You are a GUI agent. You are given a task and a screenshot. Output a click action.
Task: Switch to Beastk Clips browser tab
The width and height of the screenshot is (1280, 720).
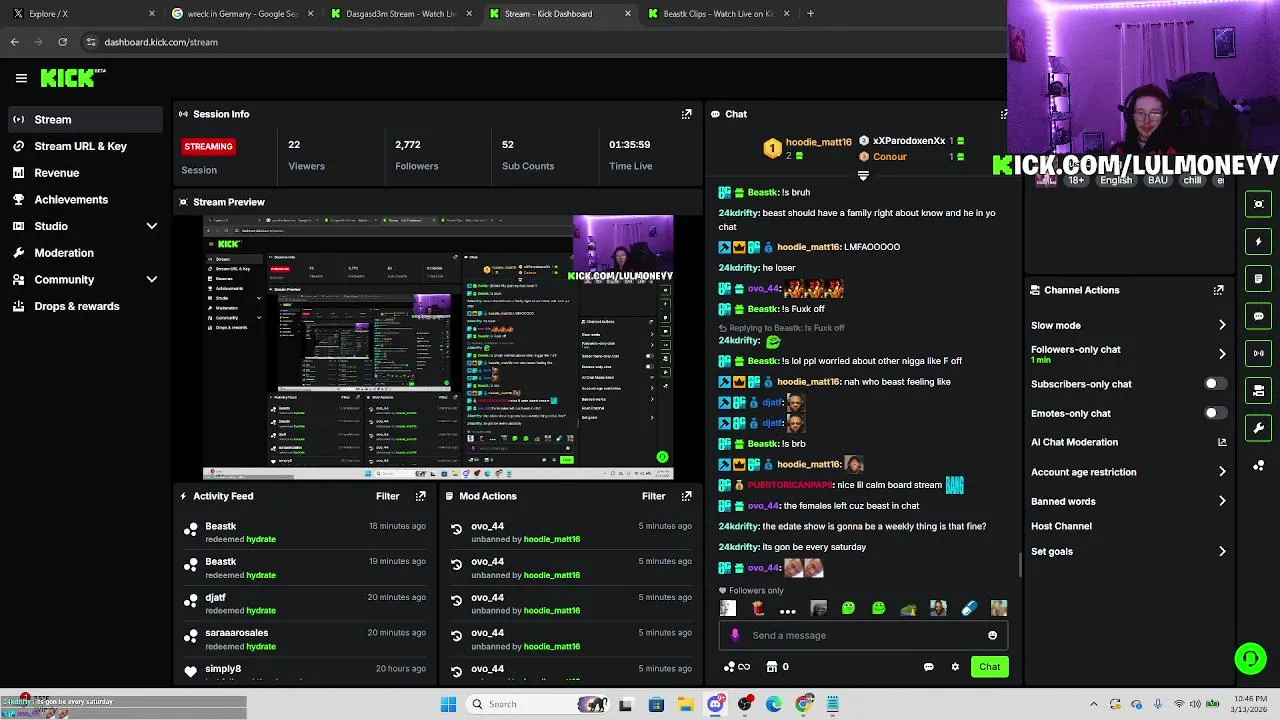[718, 14]
